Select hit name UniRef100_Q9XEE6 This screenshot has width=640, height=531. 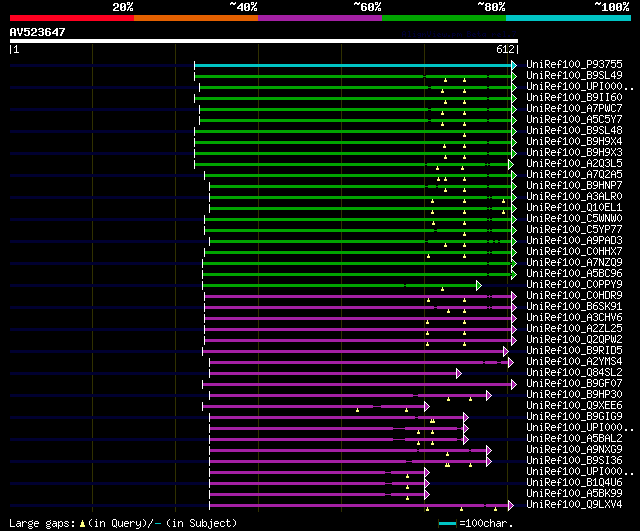(x=574, y=406)
